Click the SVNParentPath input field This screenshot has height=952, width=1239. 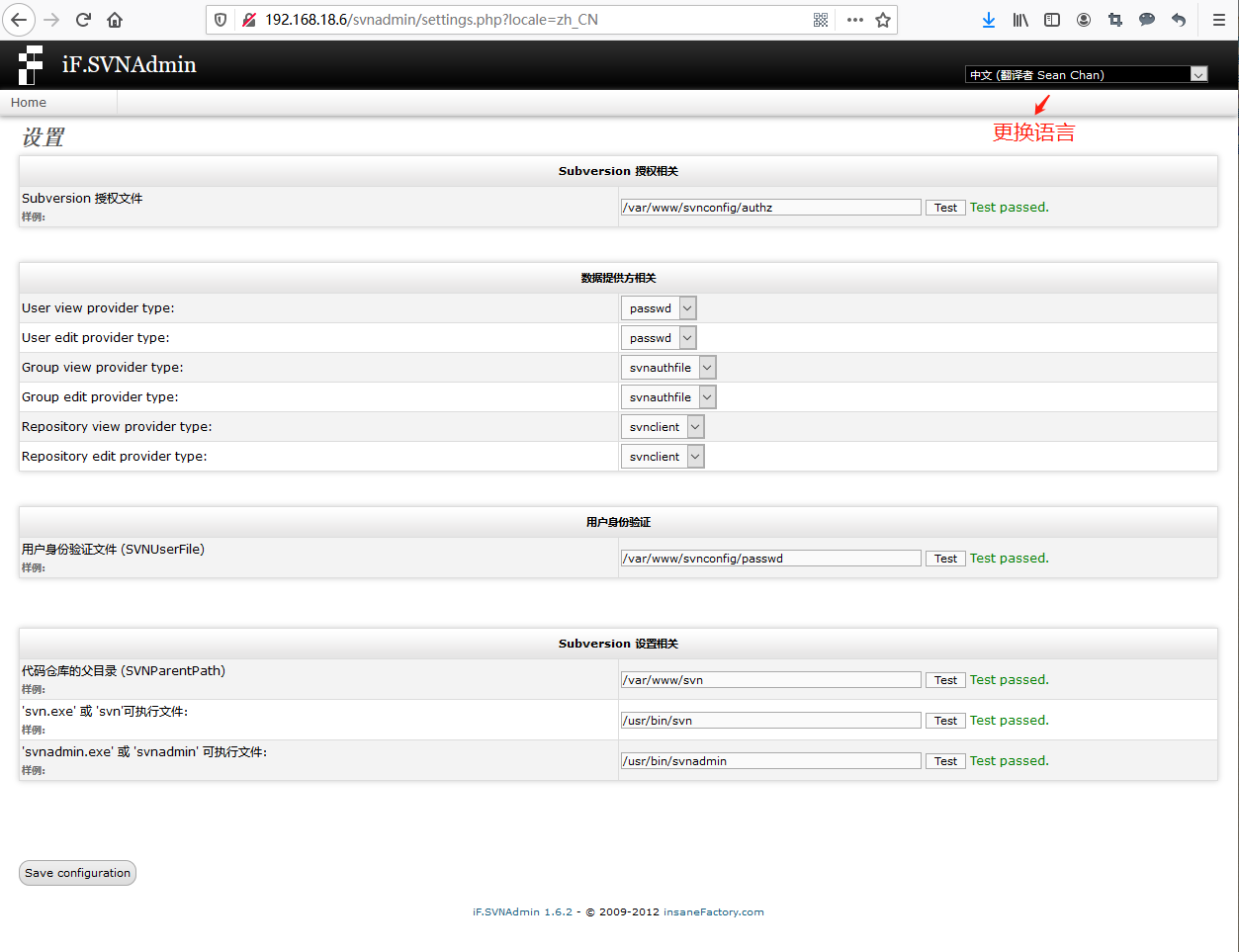[x=770, y=680]
